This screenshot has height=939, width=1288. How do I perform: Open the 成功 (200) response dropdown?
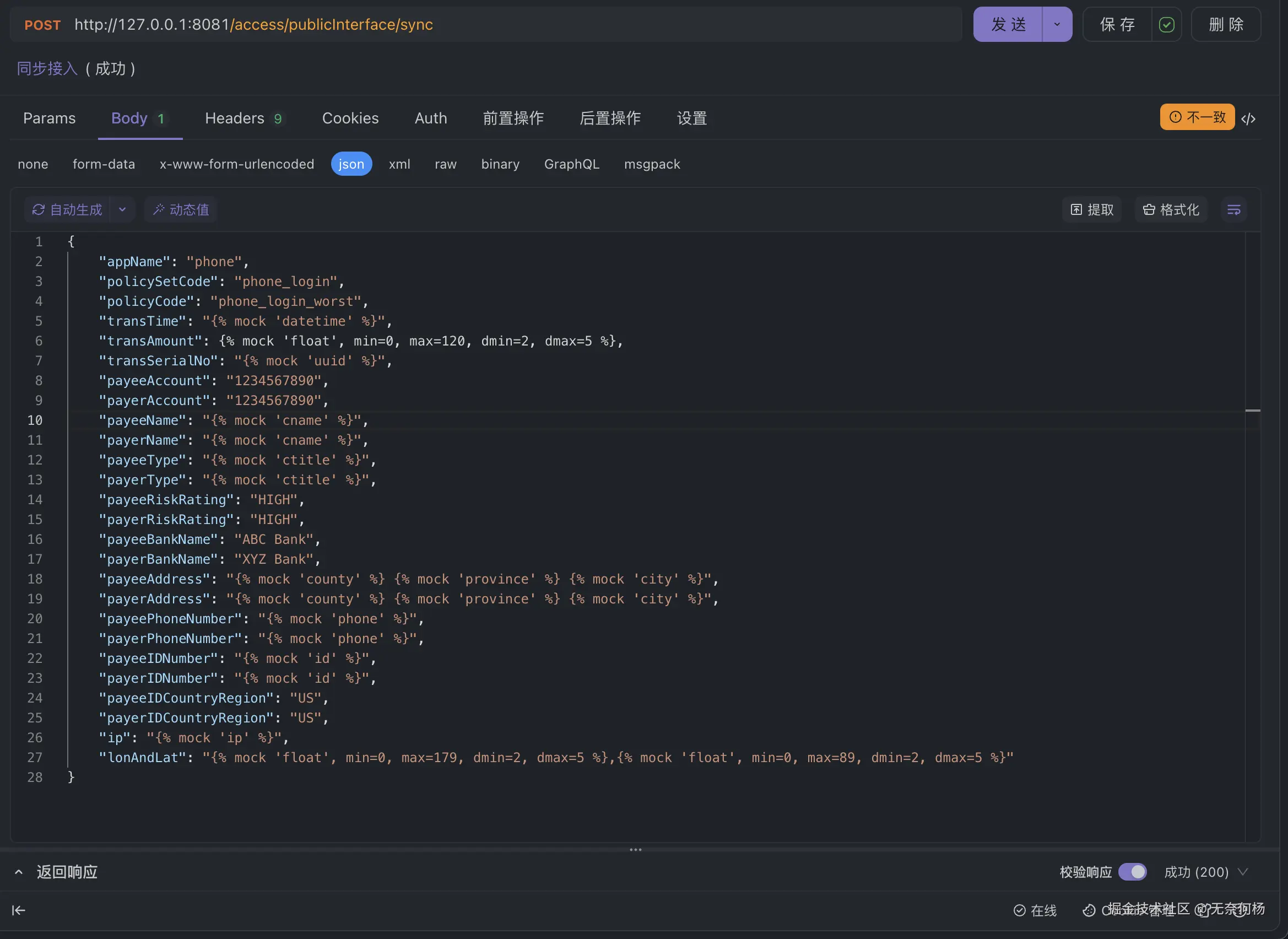(x=1243, y=872)
